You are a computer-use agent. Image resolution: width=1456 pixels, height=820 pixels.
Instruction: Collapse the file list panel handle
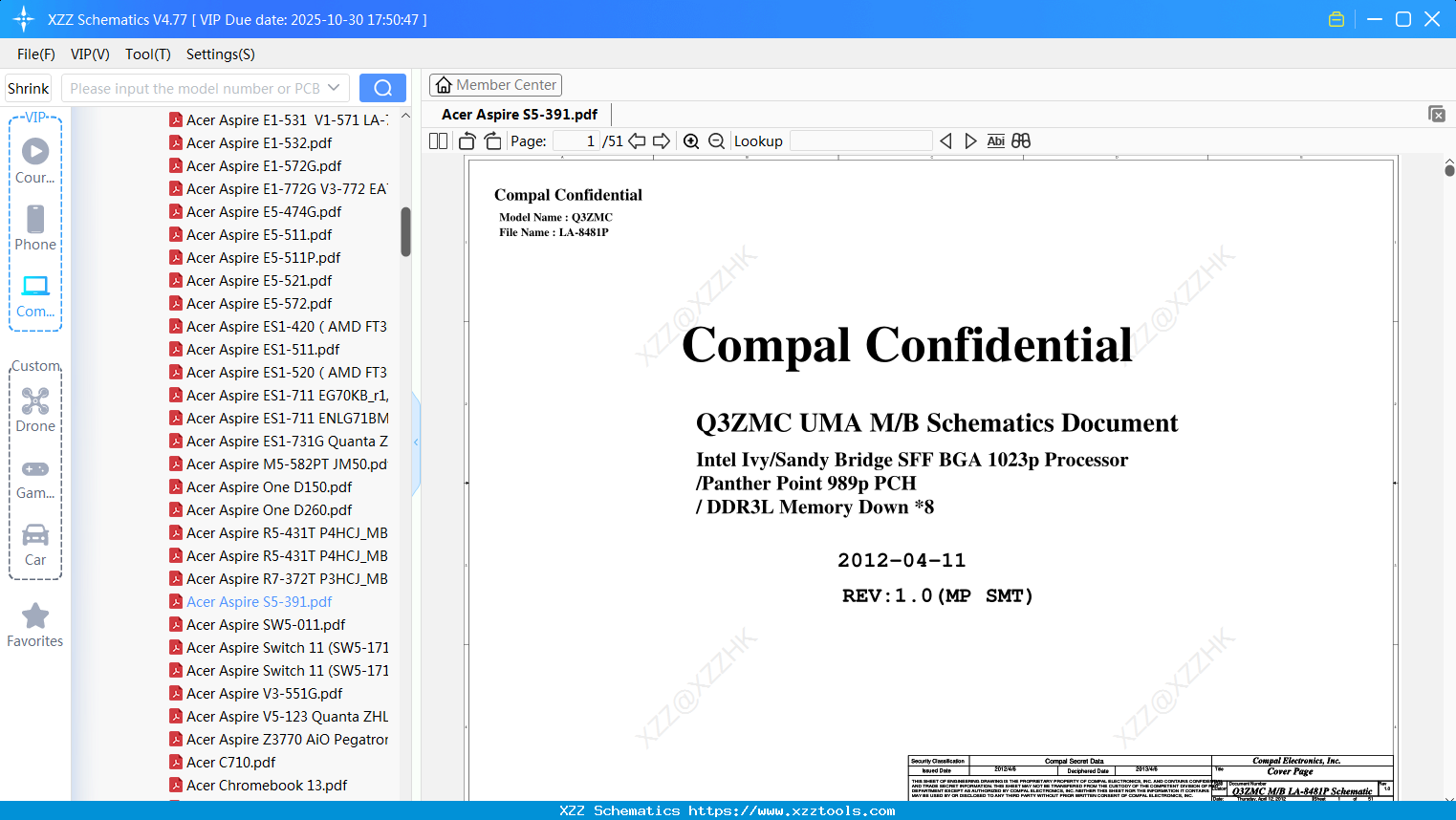[x=416, y=442]
